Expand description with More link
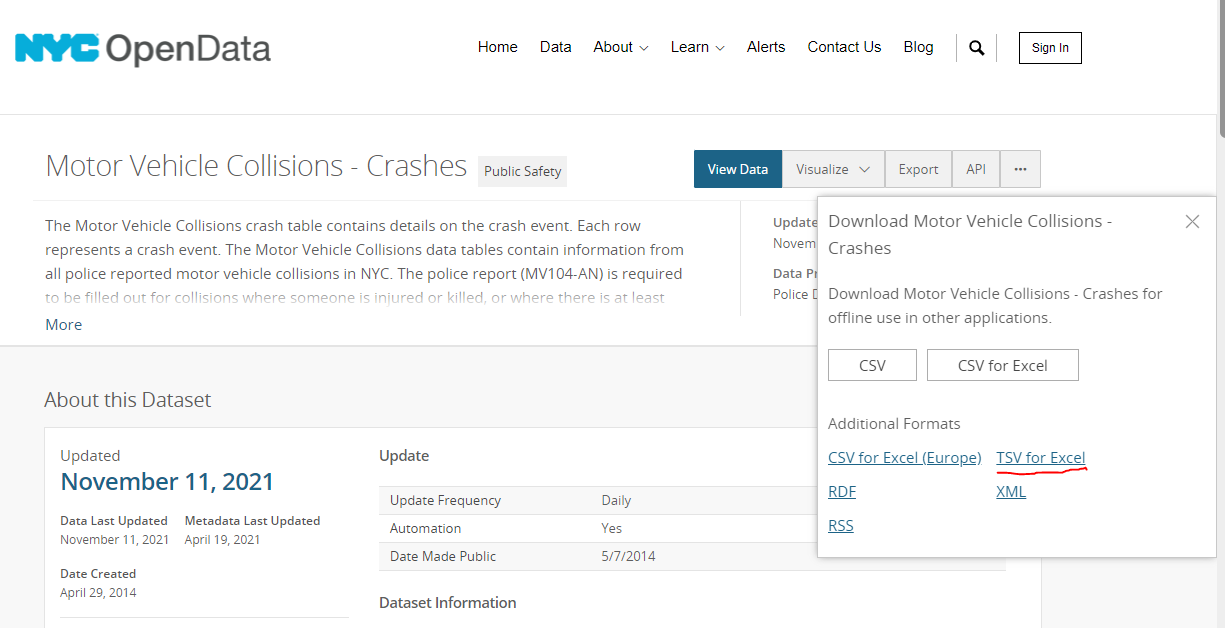1225x628 pixels. (64, 325)
